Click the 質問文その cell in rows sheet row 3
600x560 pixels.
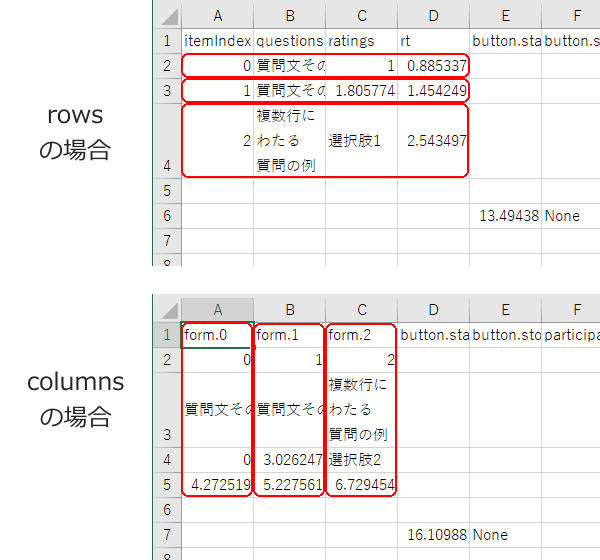(290, 91)
